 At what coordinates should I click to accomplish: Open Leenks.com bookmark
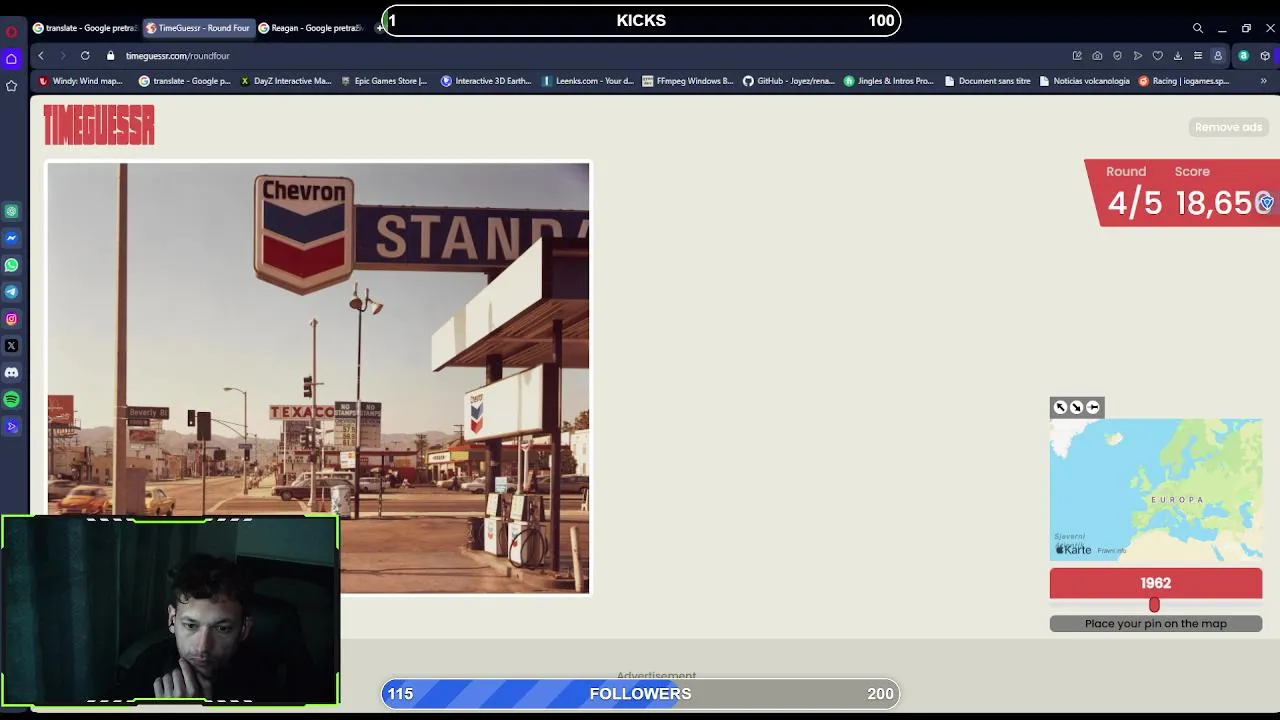click(588, 81)
